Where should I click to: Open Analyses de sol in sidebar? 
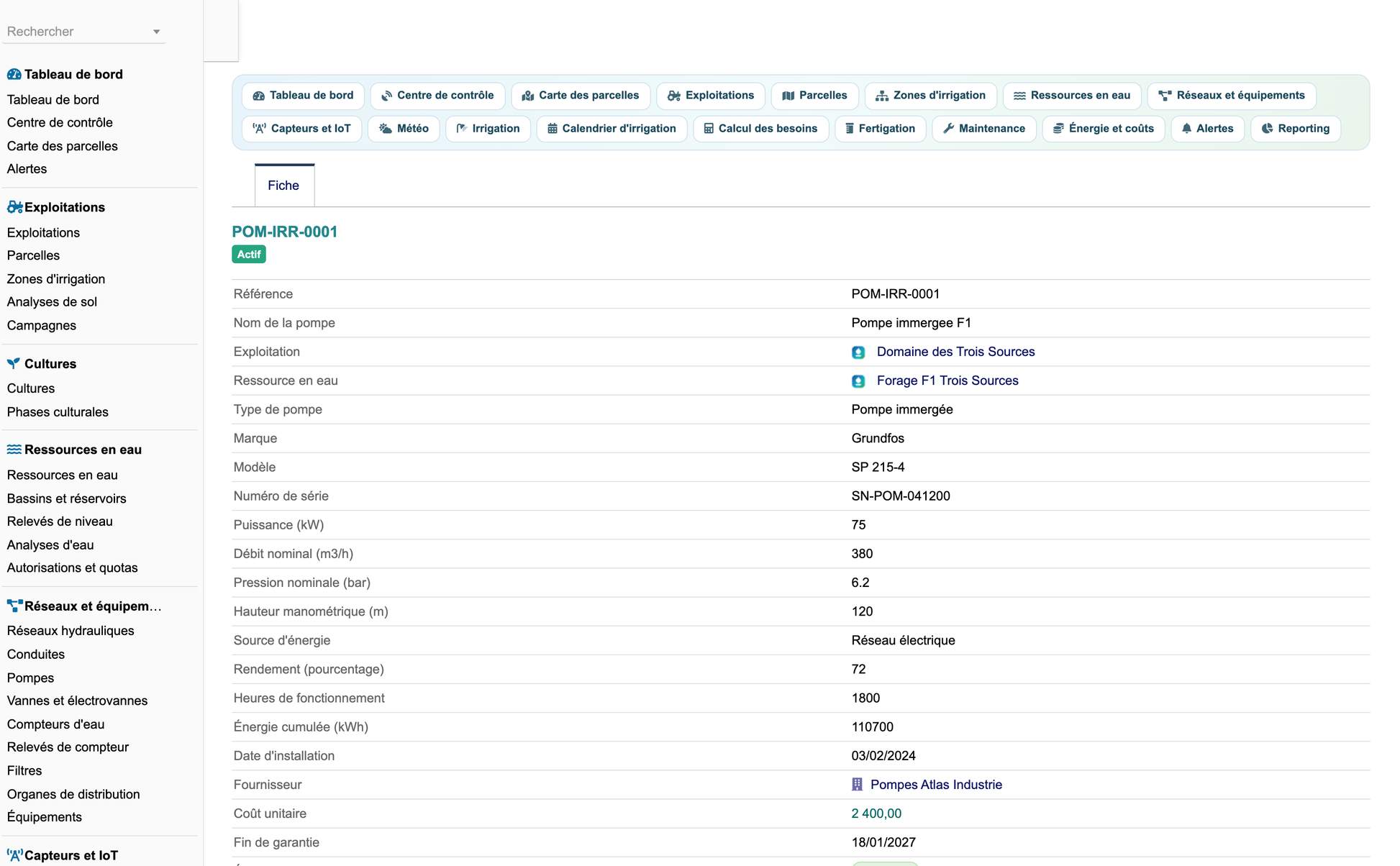(52, 302)
